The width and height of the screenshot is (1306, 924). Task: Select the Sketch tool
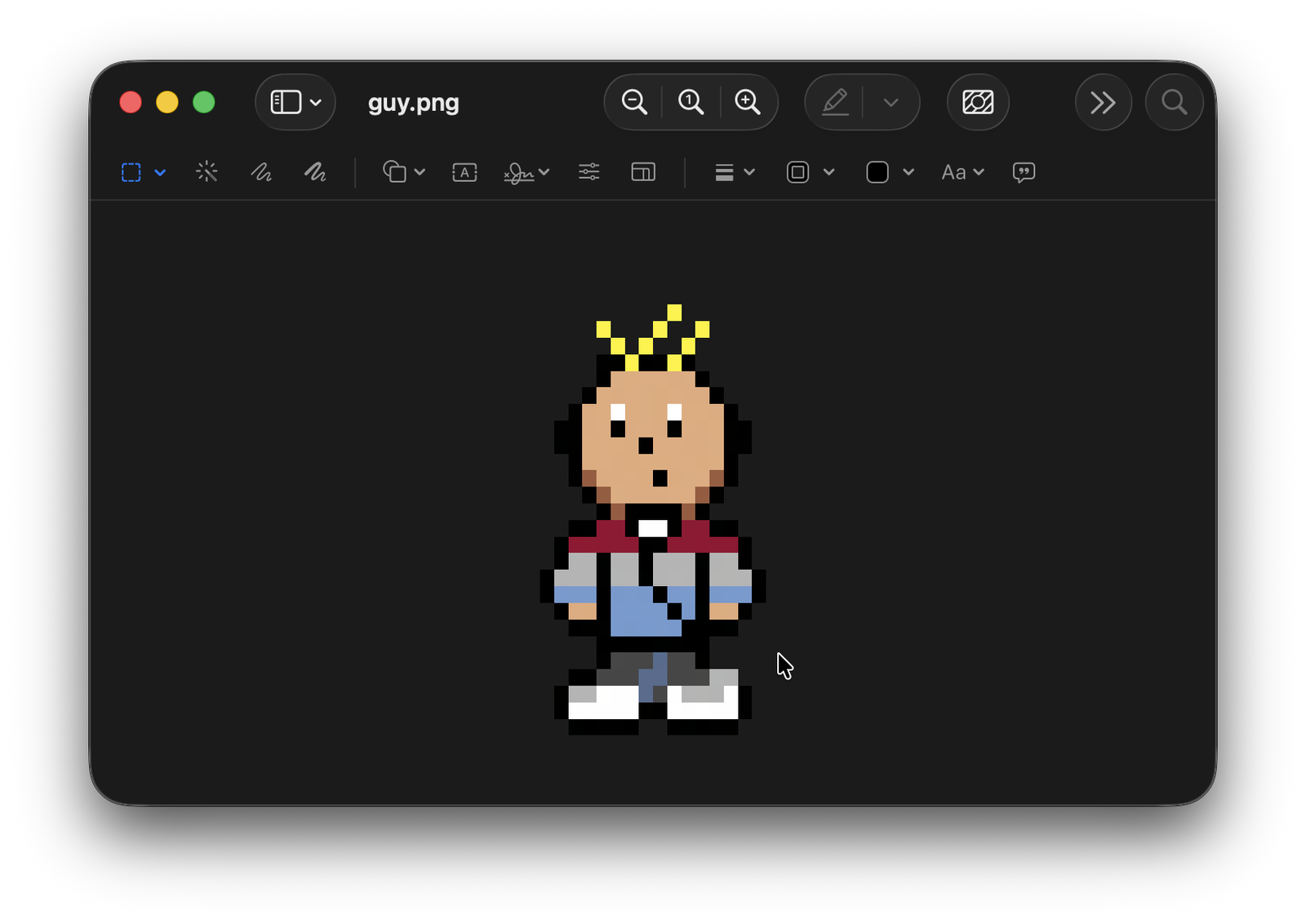[261, 172]
